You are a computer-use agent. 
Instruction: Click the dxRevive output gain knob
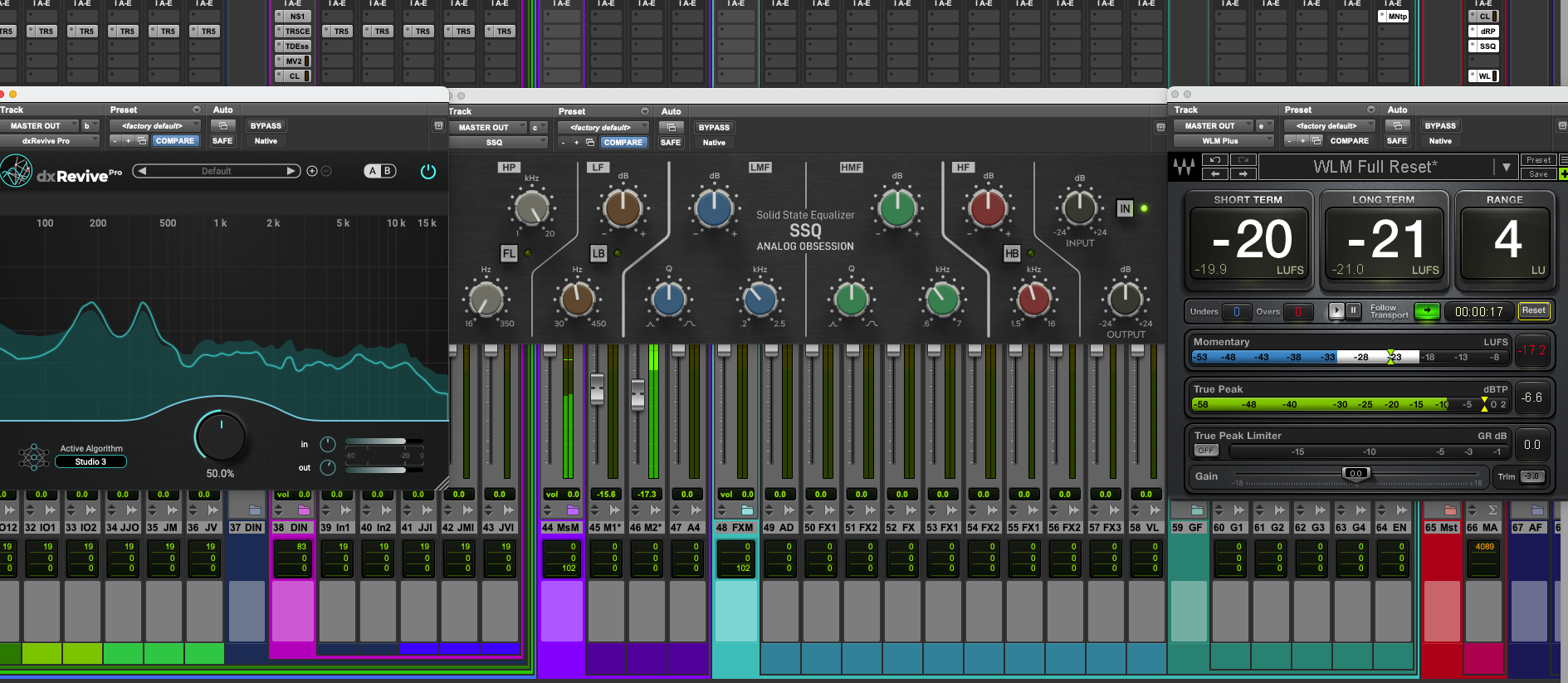click(328, 467)
